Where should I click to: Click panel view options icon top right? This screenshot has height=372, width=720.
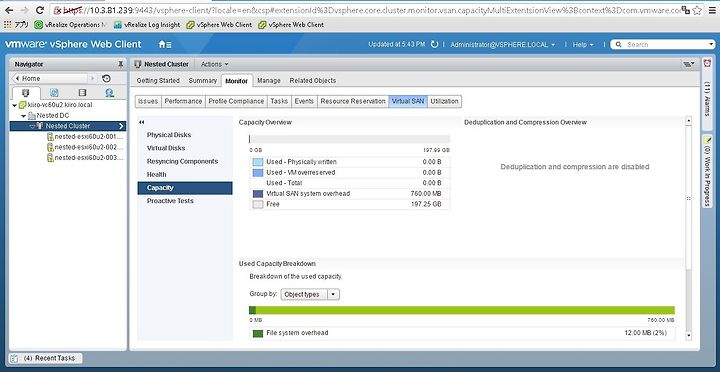689,65
